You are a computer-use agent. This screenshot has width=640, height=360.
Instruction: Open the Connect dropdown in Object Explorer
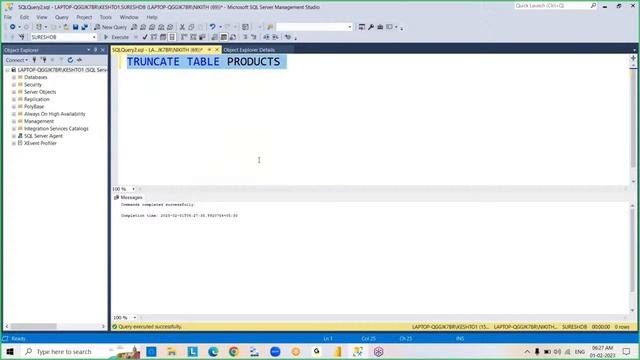pyautogui.click(x=17, y=60)
